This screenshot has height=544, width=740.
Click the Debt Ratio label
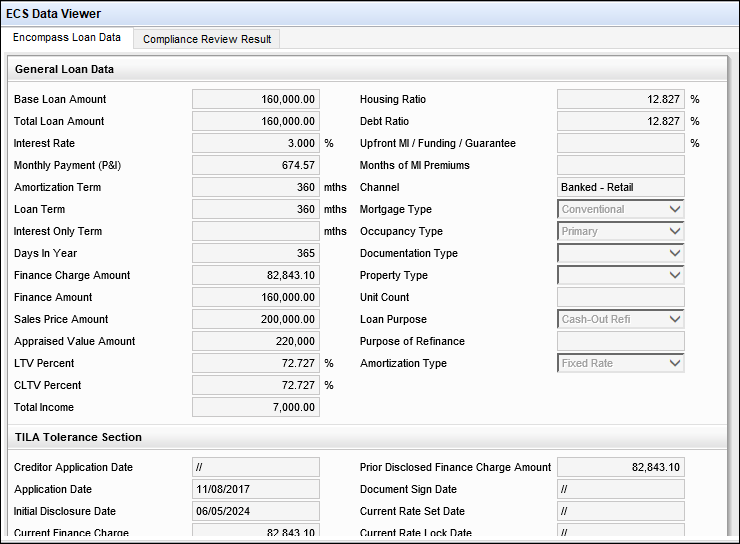click(x=384, y=121)
